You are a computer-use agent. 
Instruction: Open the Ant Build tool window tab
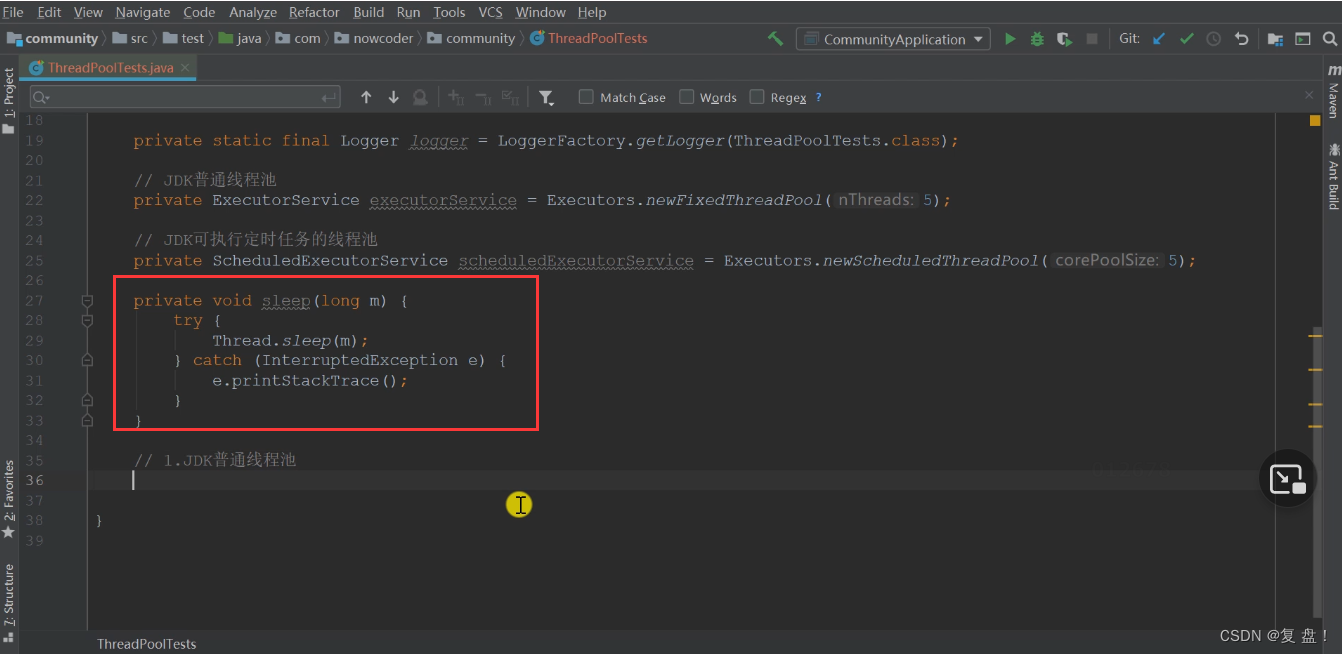click(1333, 176)
